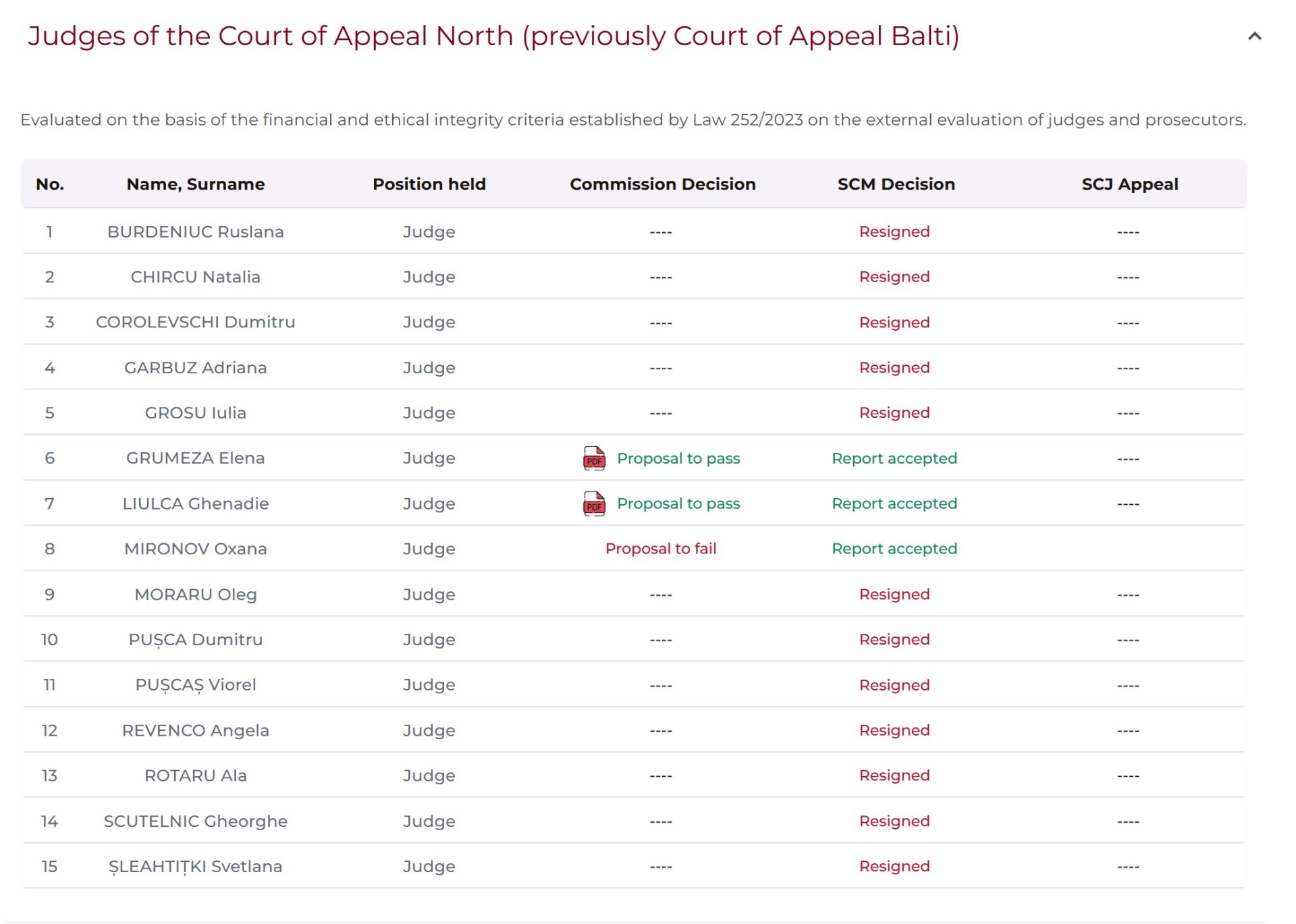This screenshot has height=924, width=1296.
Task: Click Resigned status for ȘLEAHTIȚKI Svetlana
Action: 894,866
